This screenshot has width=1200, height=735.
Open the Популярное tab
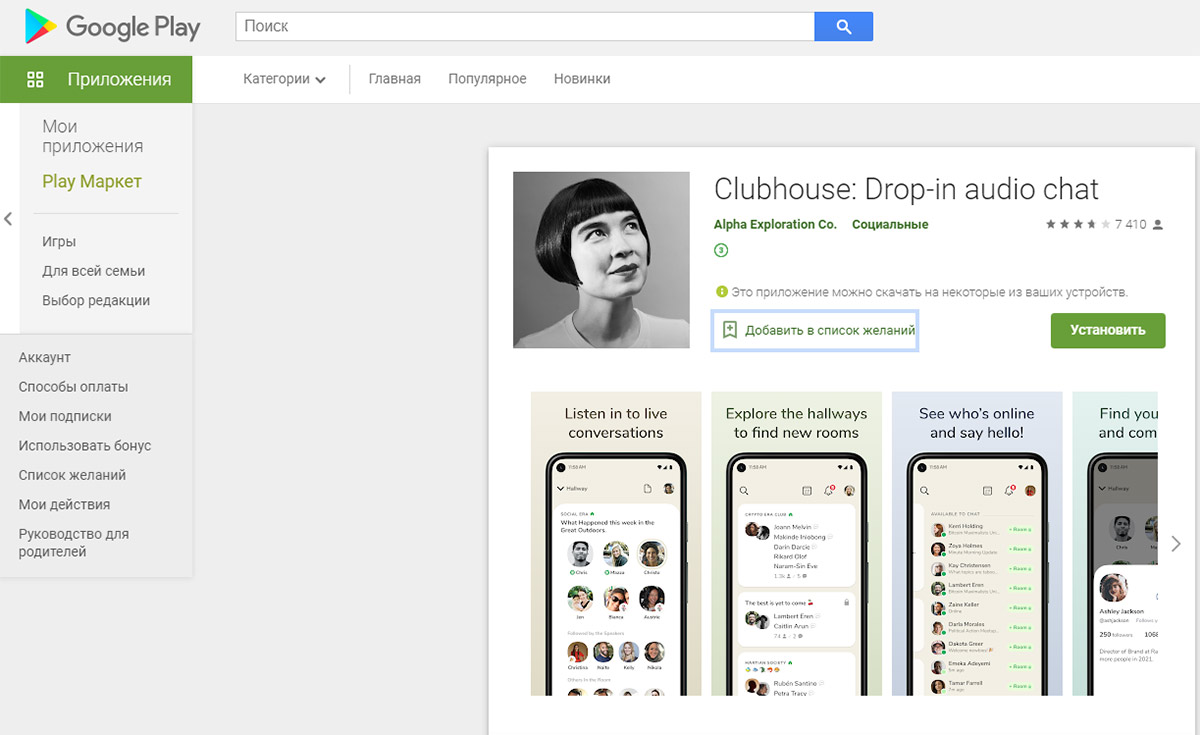tap(487, 79)
